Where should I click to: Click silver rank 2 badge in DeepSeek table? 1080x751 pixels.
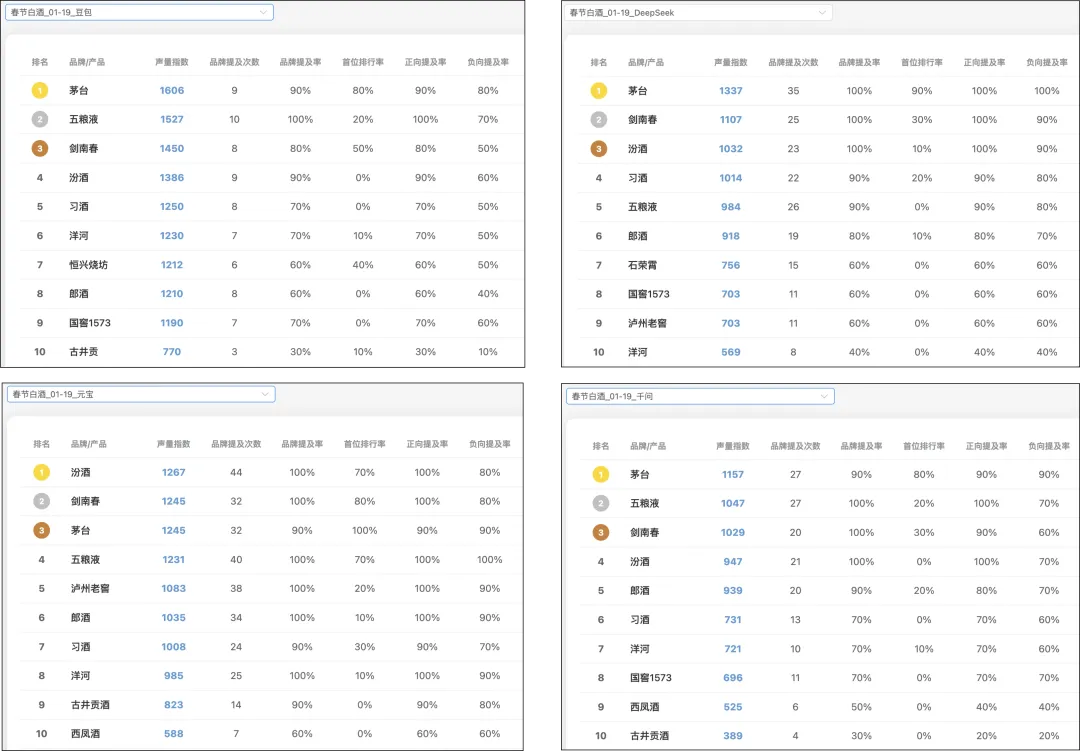pos(599,119)
